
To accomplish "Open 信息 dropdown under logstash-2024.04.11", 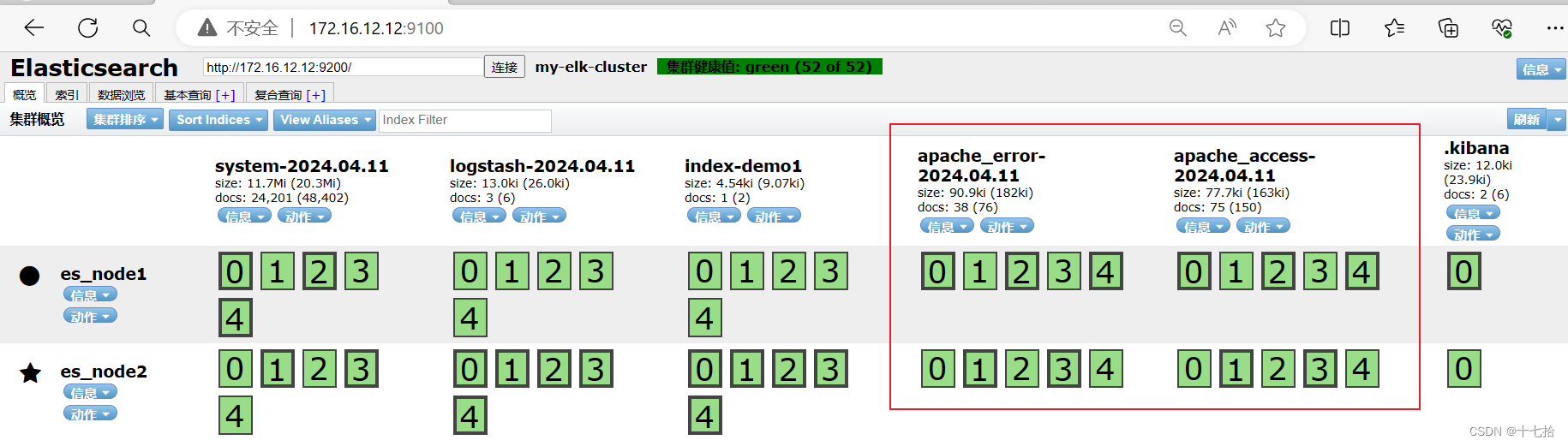I will [479, 216].
